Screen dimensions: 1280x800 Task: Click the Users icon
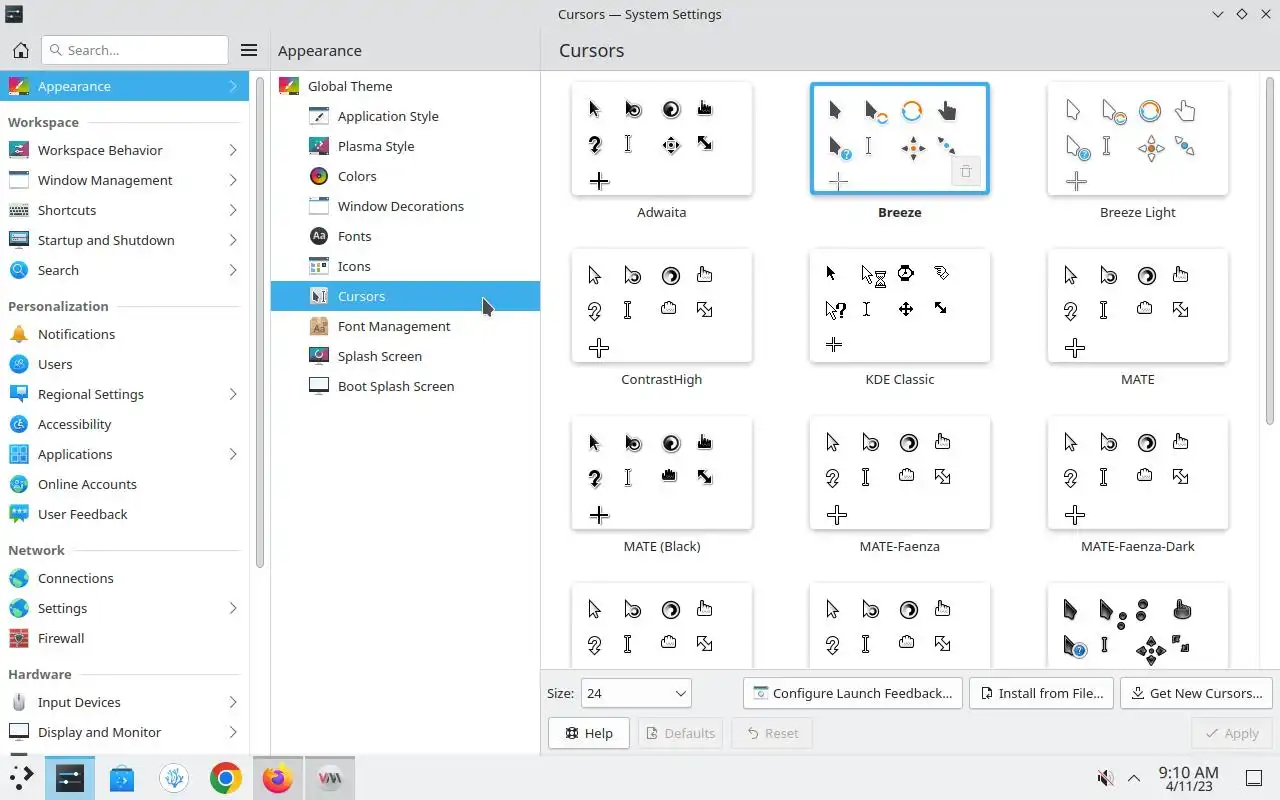pyautogui.click(x=19, y=364)
